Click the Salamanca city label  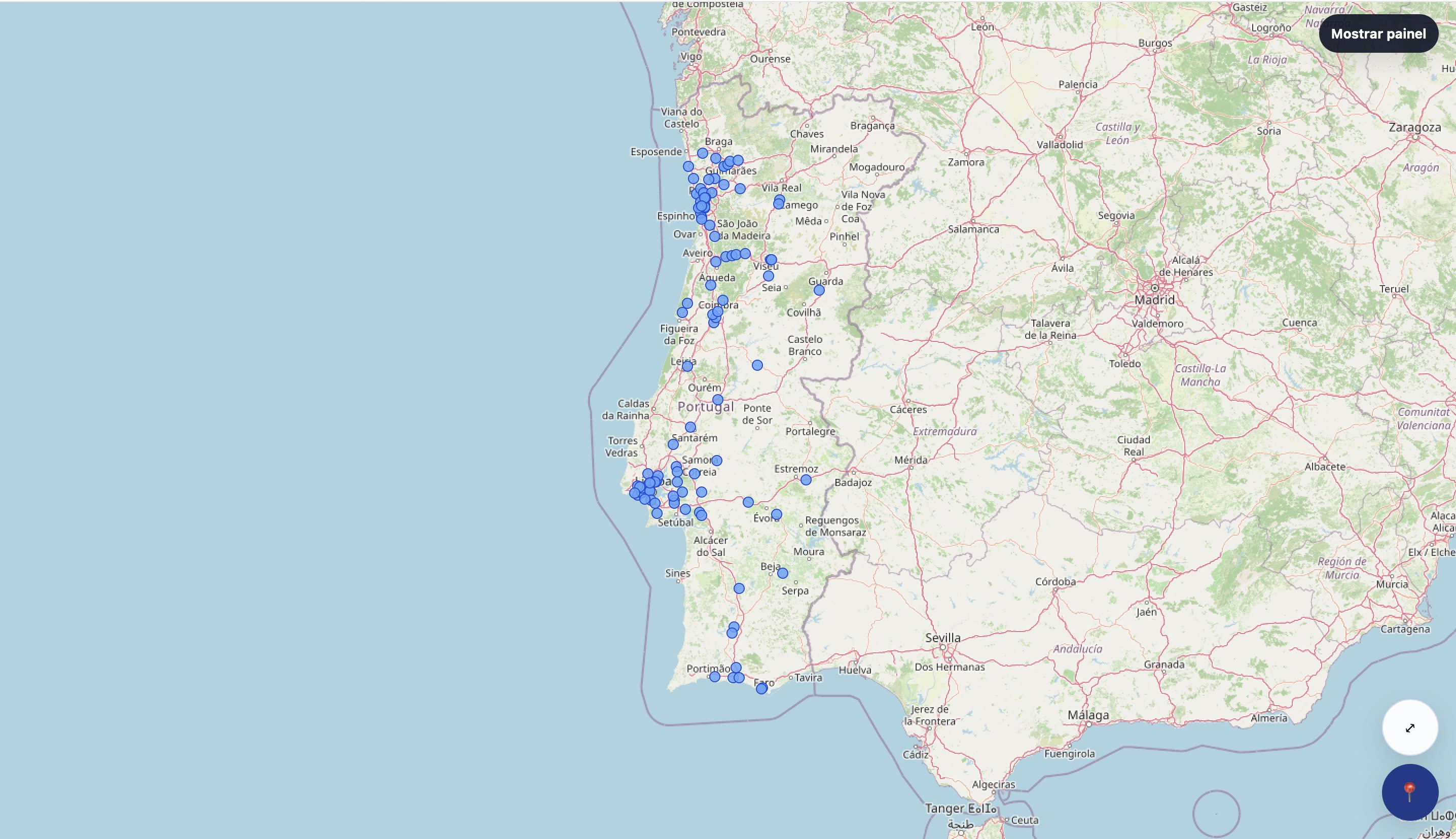point(973,229)
